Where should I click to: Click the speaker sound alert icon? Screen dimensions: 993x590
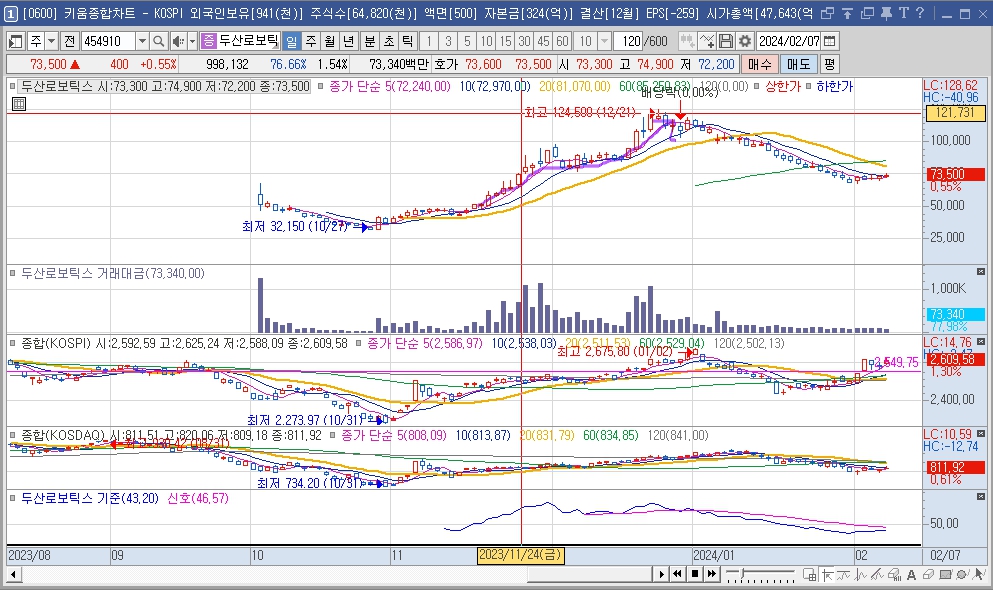[178, 41]
